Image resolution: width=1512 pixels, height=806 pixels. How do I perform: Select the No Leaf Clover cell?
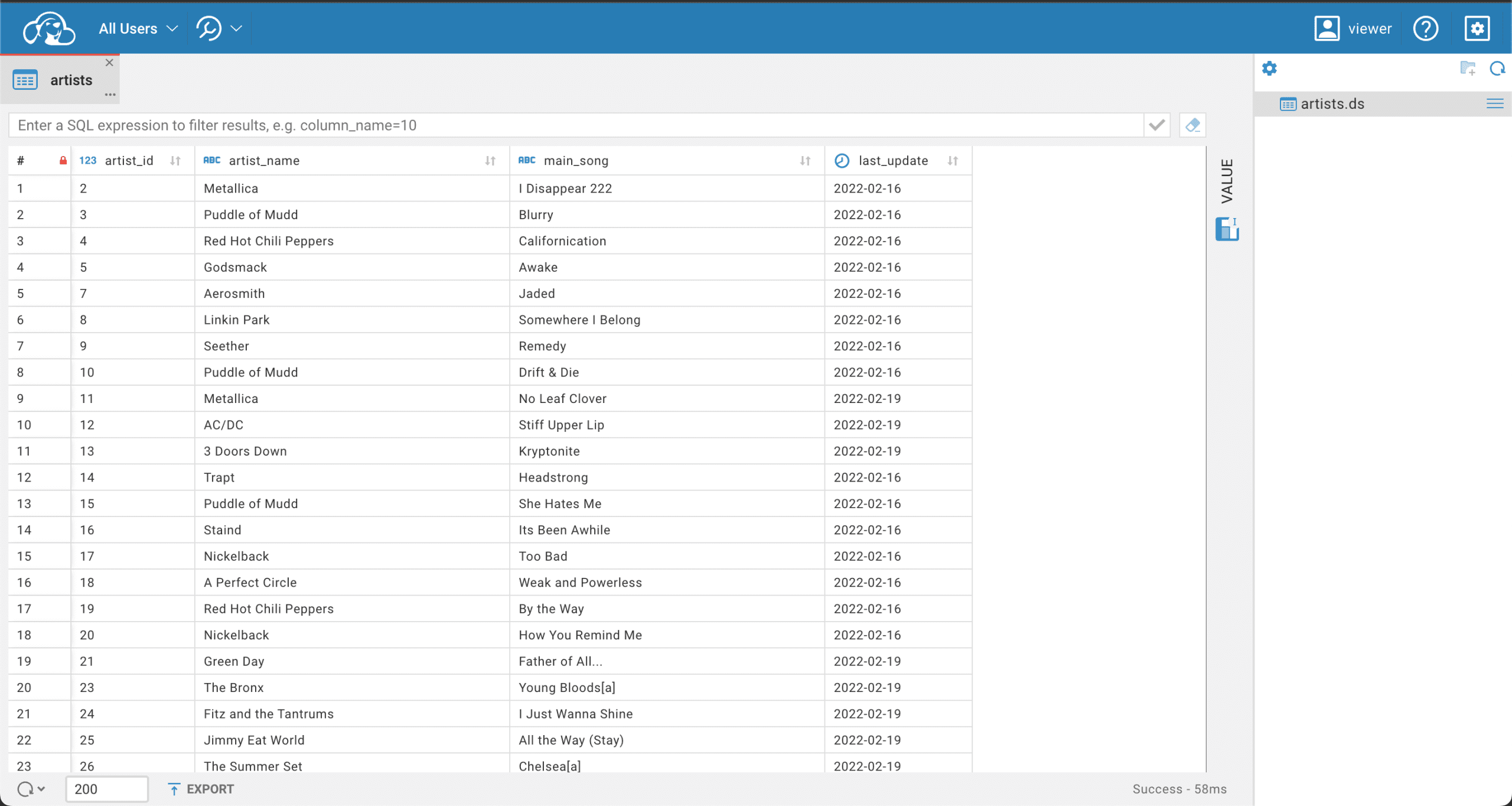(667, 399)
